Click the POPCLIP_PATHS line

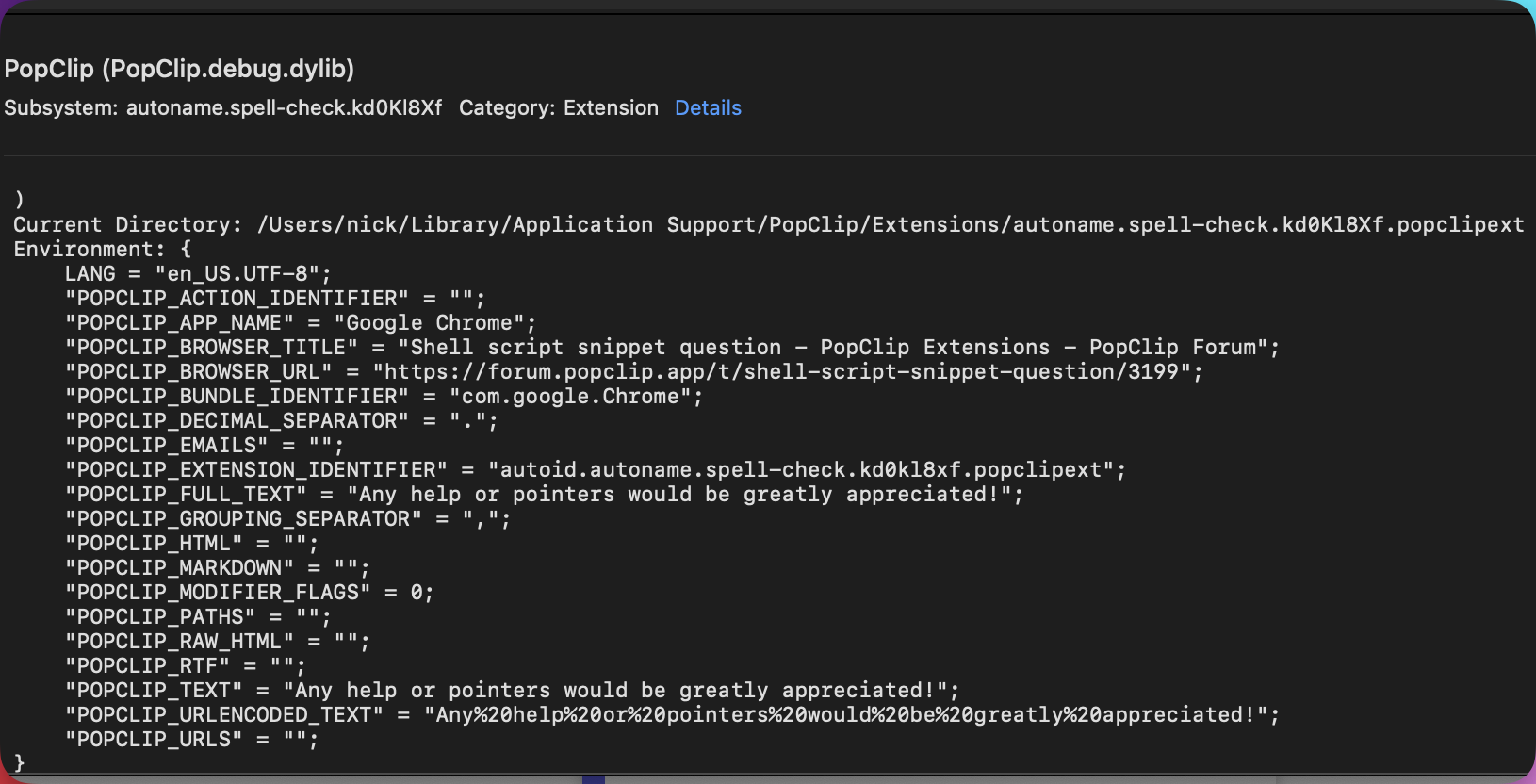198,616
